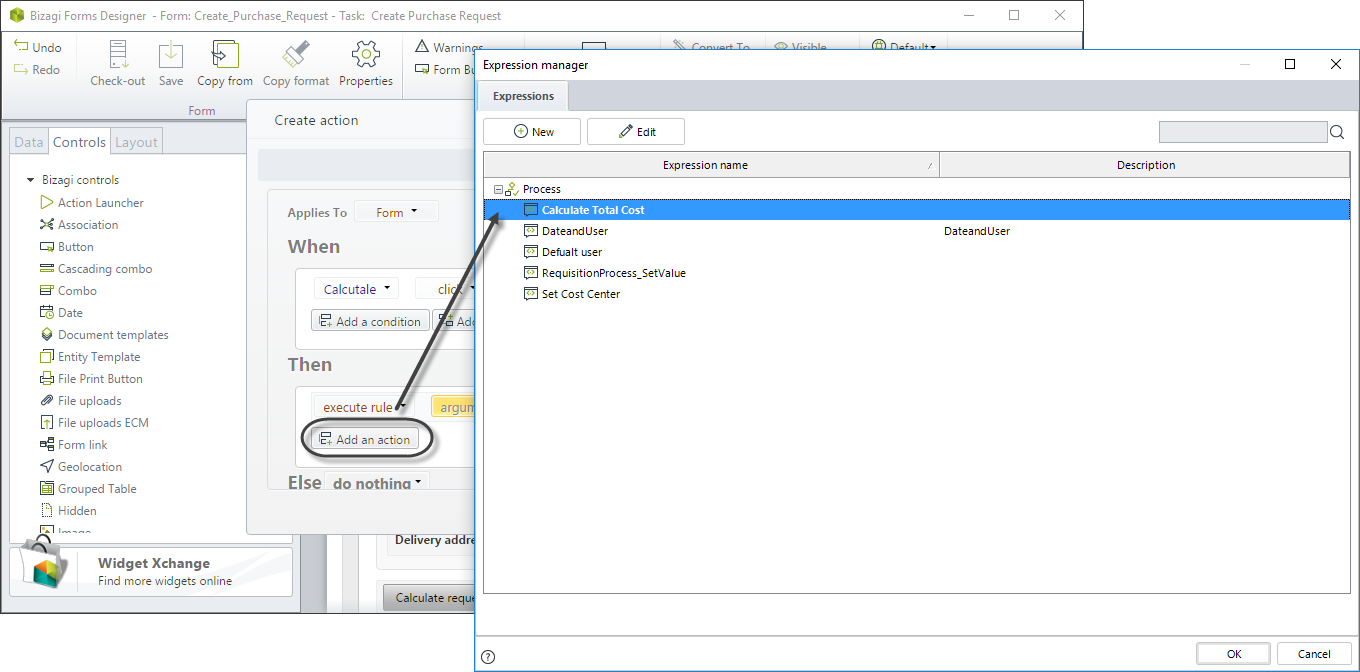Click the Calculate request button on the form
Screen dimensions: 1360x672
tap(430, 598)
